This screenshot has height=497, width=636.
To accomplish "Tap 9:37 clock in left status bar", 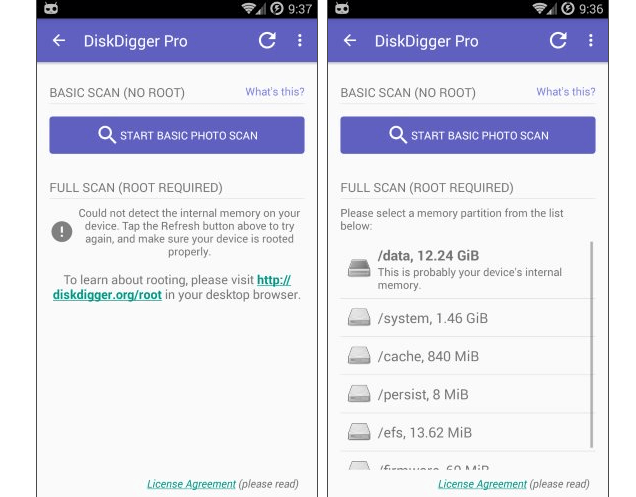I will tap(300, 9).
